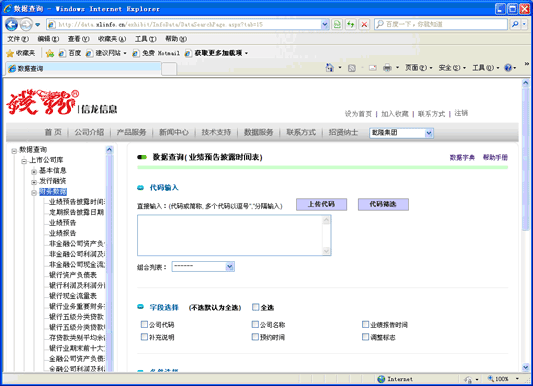Image resolution: width=533 pixels, height=386 pixels.
Task: Open the 数据字典 link
Action: [x=462, y=157]
